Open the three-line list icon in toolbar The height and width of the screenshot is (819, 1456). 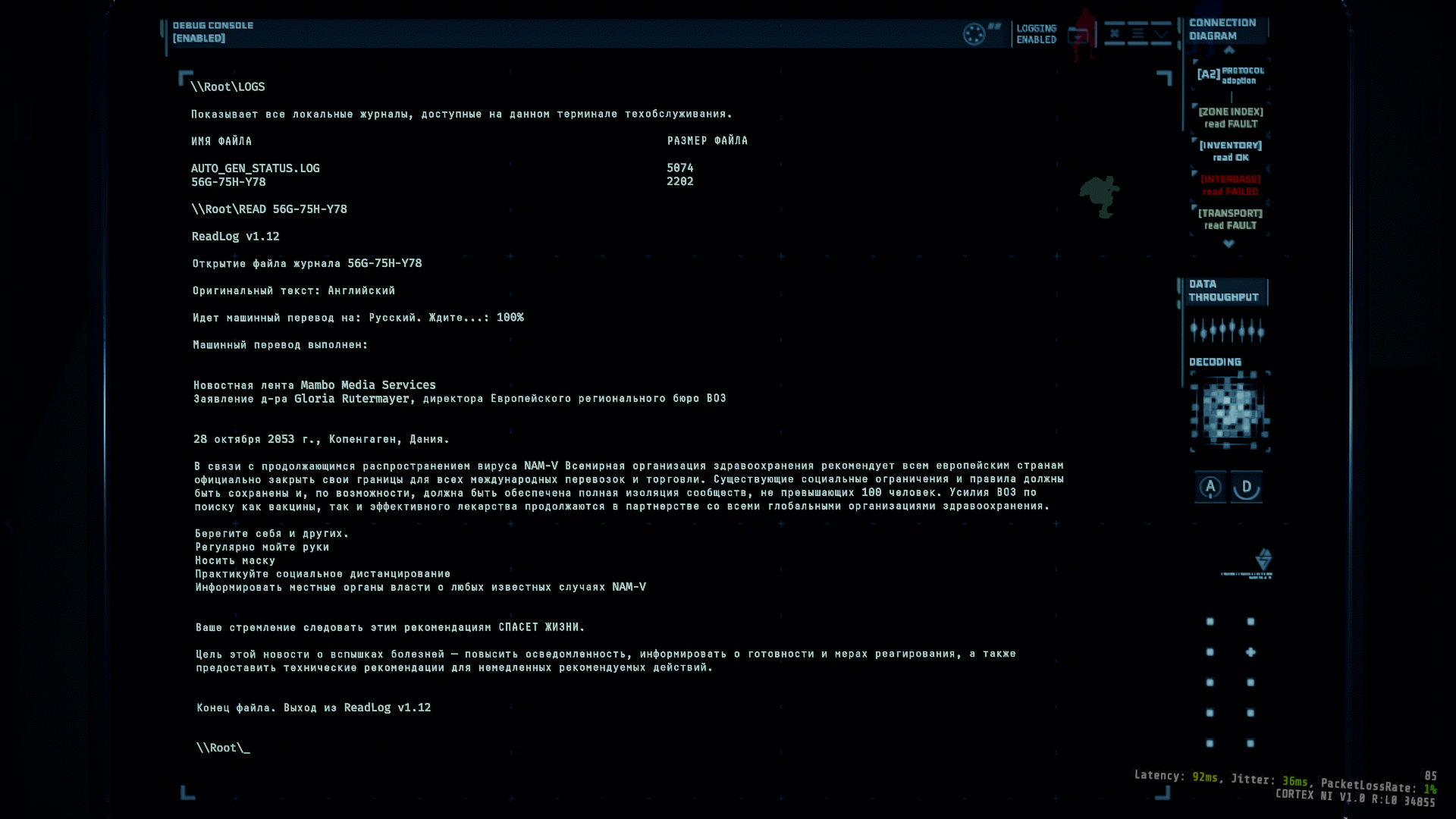coord(1137,33)
